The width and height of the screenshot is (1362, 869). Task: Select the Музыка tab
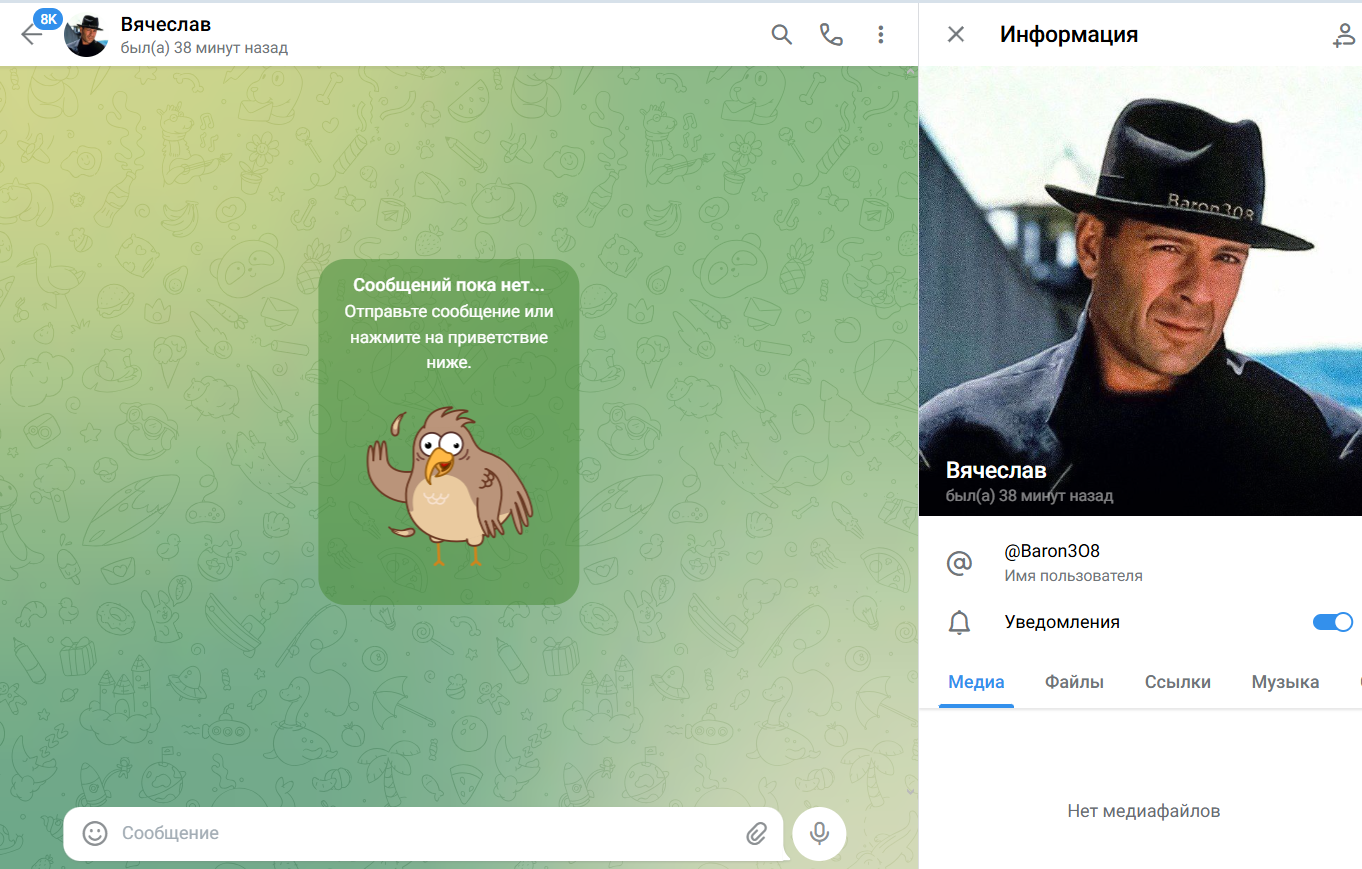coord(1285,682)
